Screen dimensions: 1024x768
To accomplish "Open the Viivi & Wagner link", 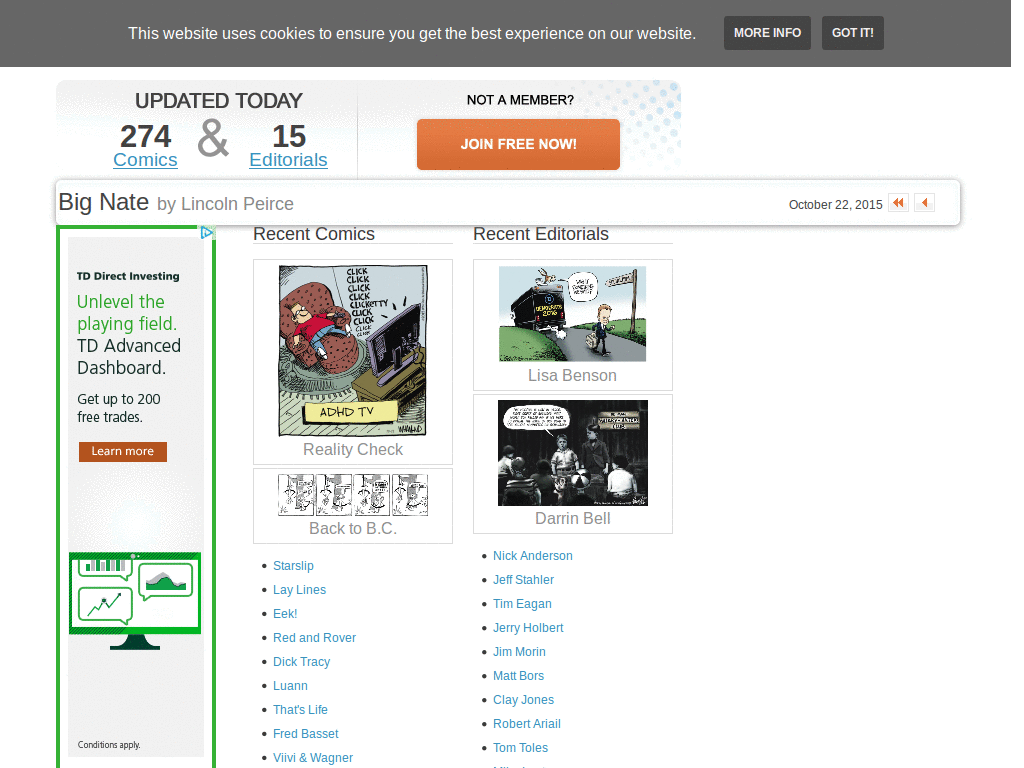I will (313, 758).
